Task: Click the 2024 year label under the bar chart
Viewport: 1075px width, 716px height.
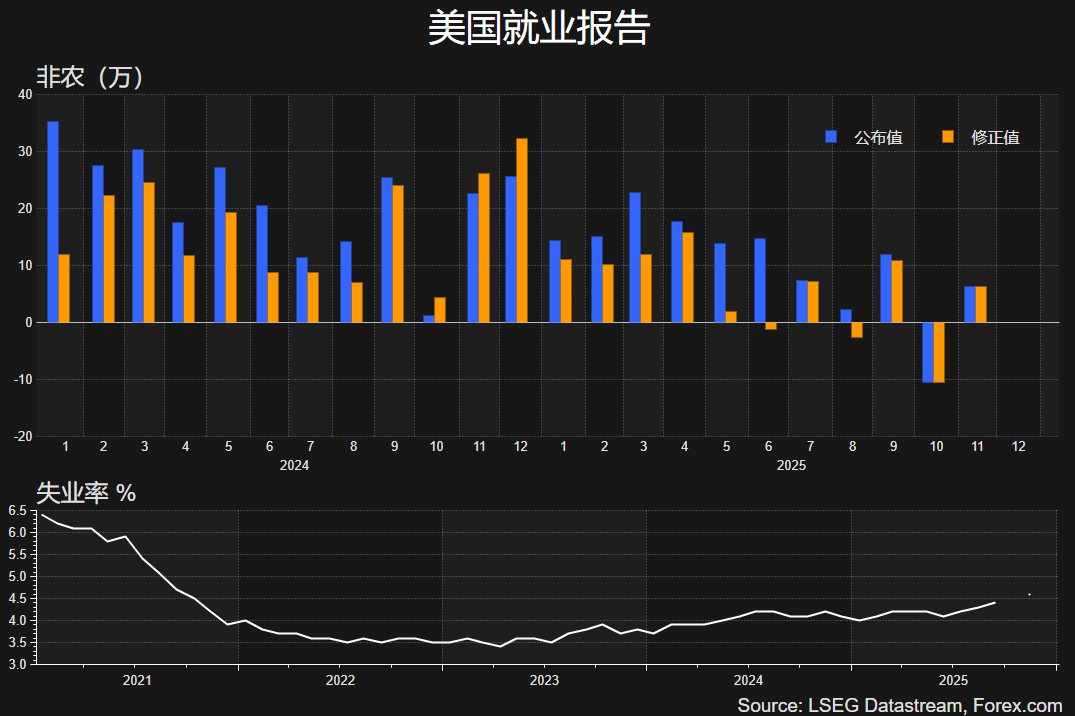Action: coord(294,466)
